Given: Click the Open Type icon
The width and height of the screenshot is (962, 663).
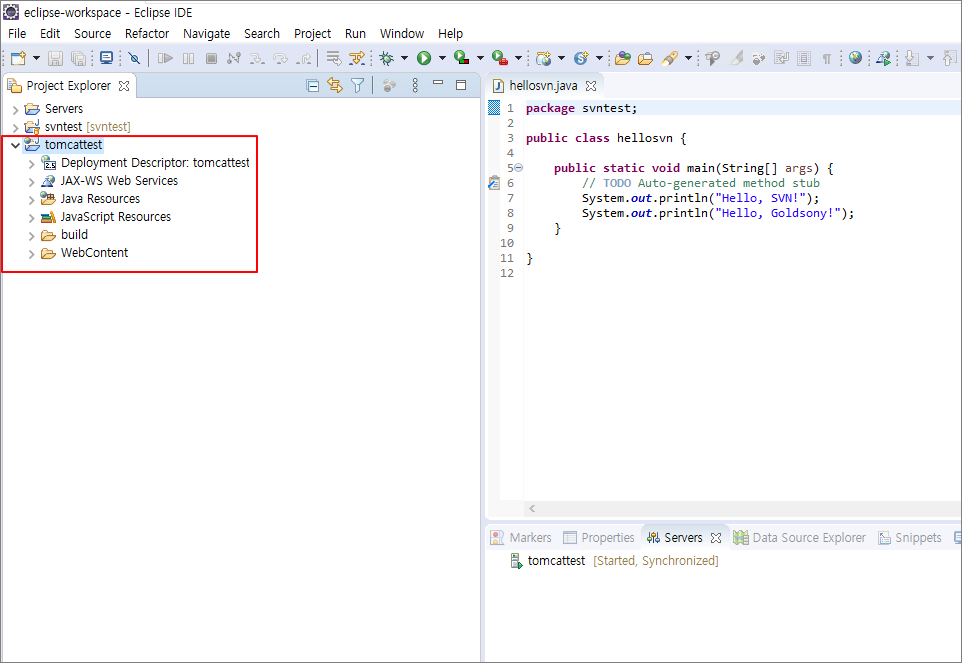Looking at the screenshot, I should [x=623, y=58].
